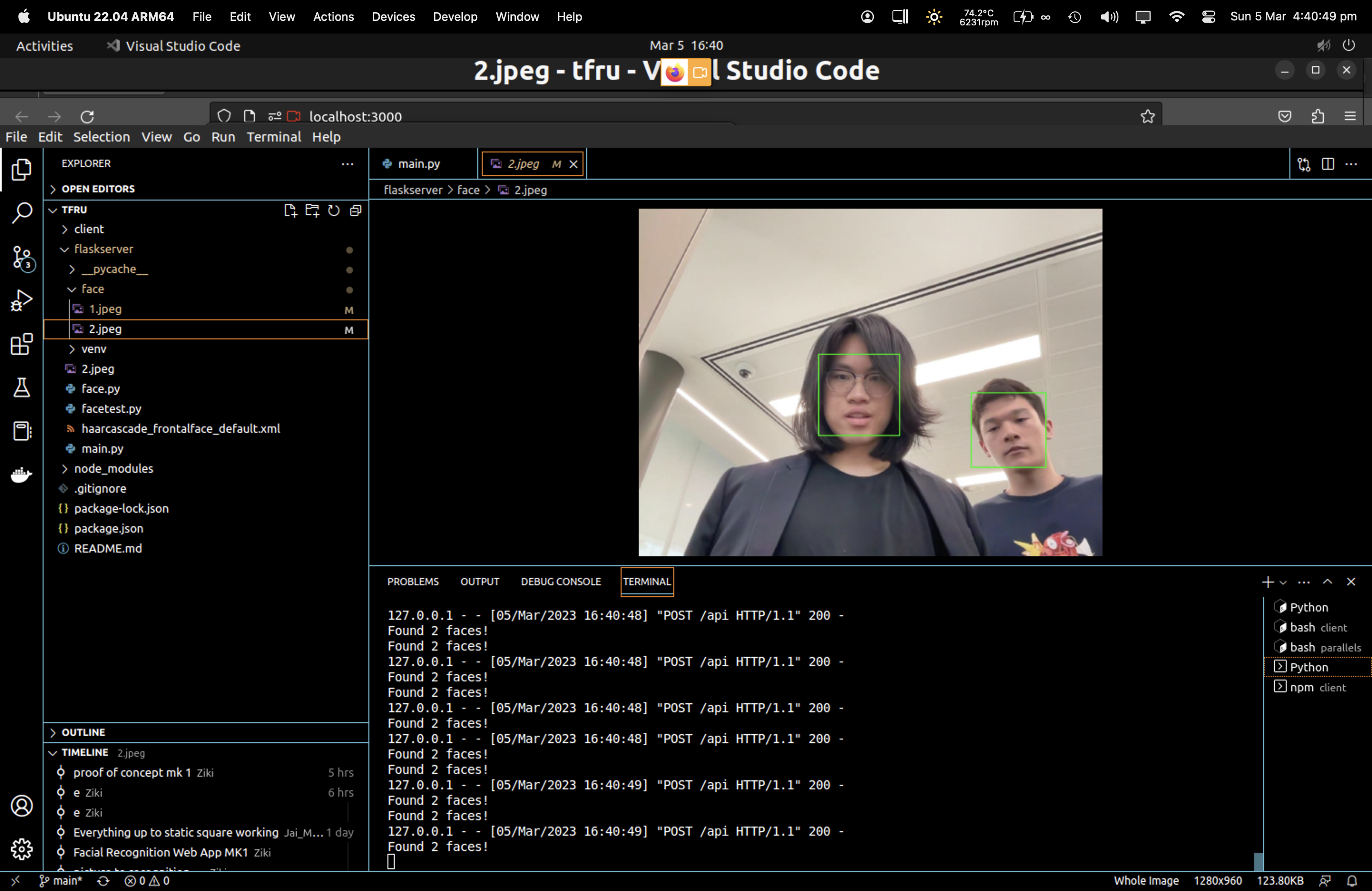Open the Docker view icon
The image size is (1372, 891).
tap(22, 475)
